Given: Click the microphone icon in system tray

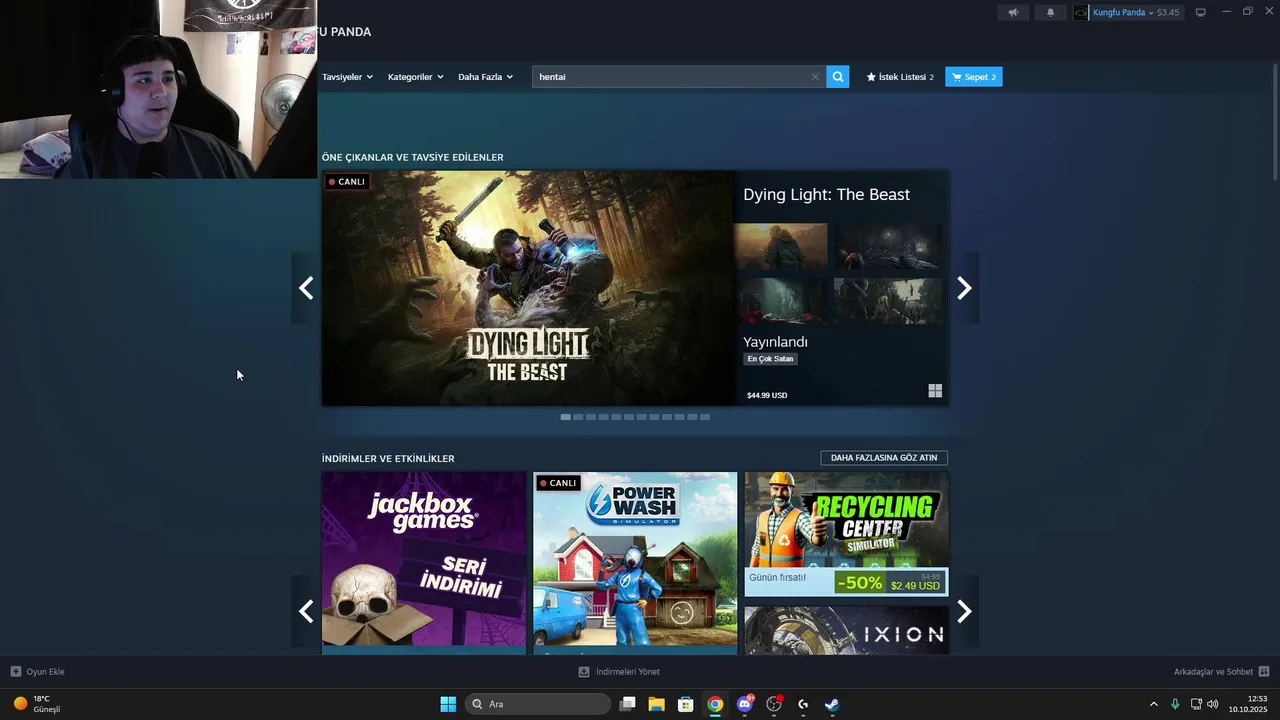Looking at the screenshot, I should (x=1175, y=704).
